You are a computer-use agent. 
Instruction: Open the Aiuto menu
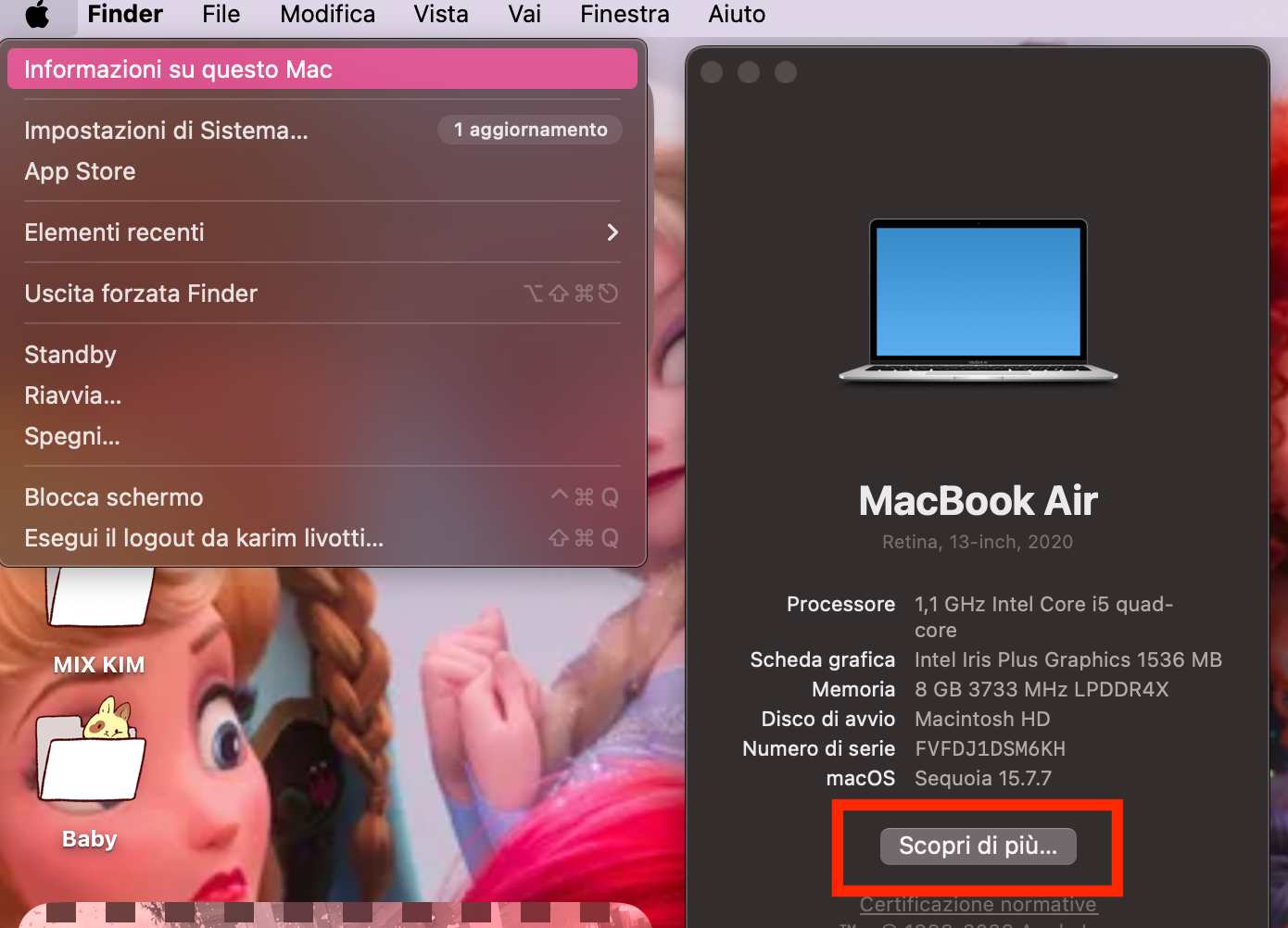tap(738, 15)
